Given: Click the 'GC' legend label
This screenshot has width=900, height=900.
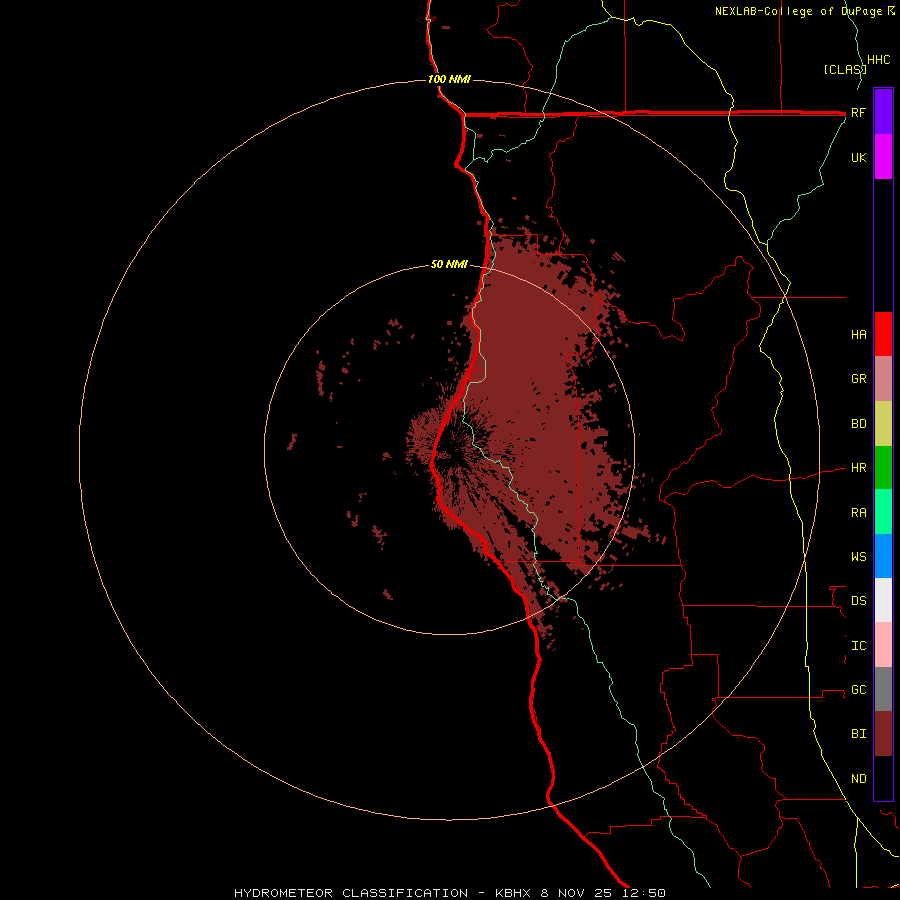Looking at the screenshot, I should click(x=858, y=689).
